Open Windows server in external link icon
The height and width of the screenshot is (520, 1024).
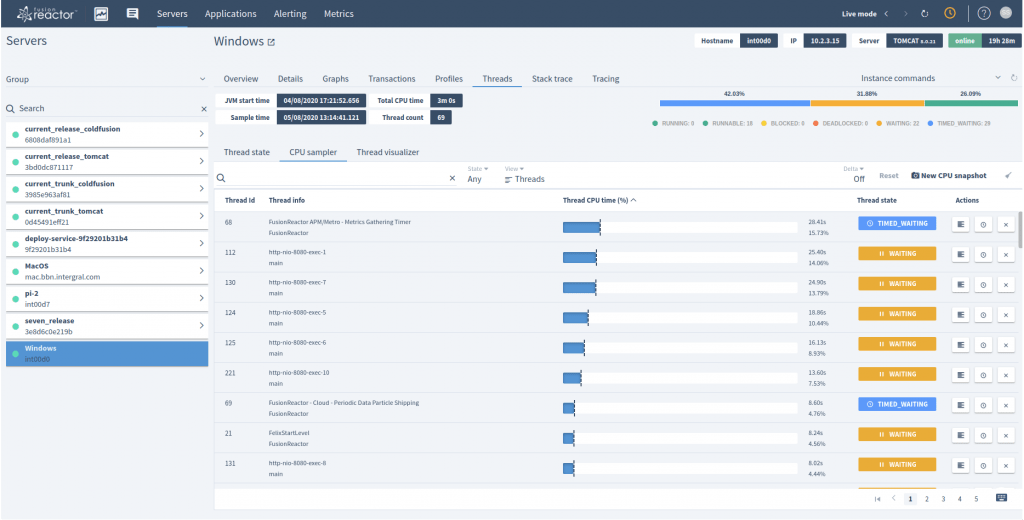[x=272, y=42]
